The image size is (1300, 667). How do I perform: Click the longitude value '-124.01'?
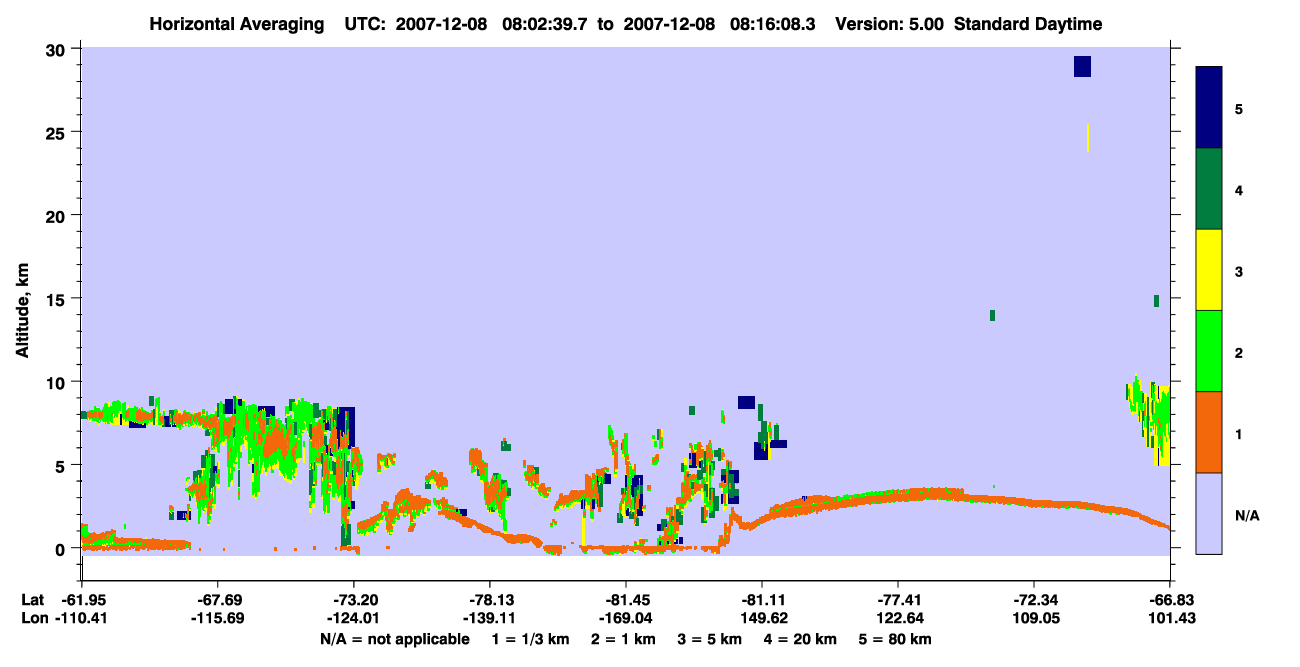(x=353, y=619)
